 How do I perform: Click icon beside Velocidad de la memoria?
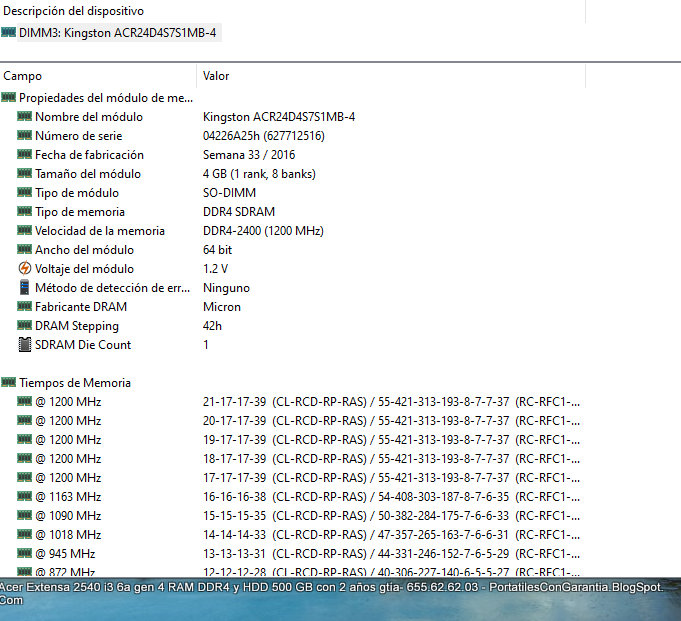pyautogui.click(x=24, y=230)
